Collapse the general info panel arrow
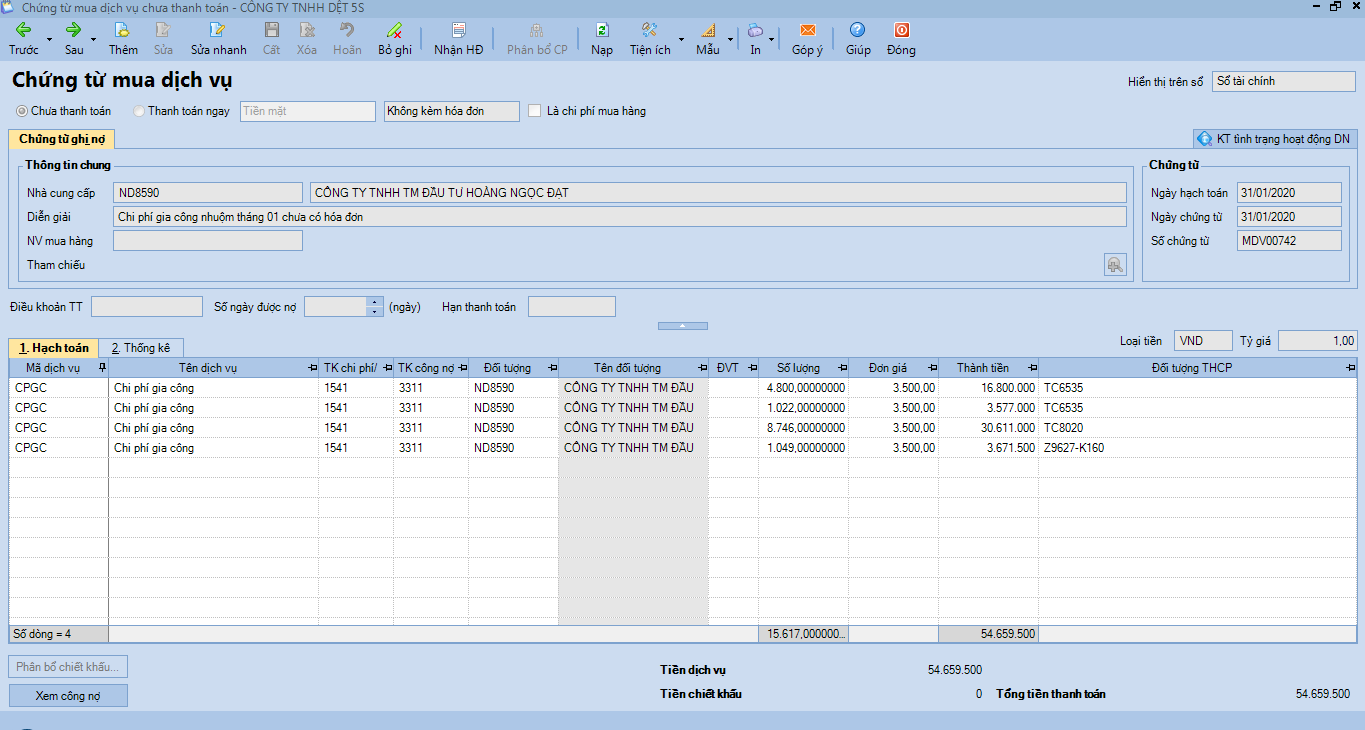Image resolution: width=1365 pixels, height=730 pixels. [x=683, y=326]
